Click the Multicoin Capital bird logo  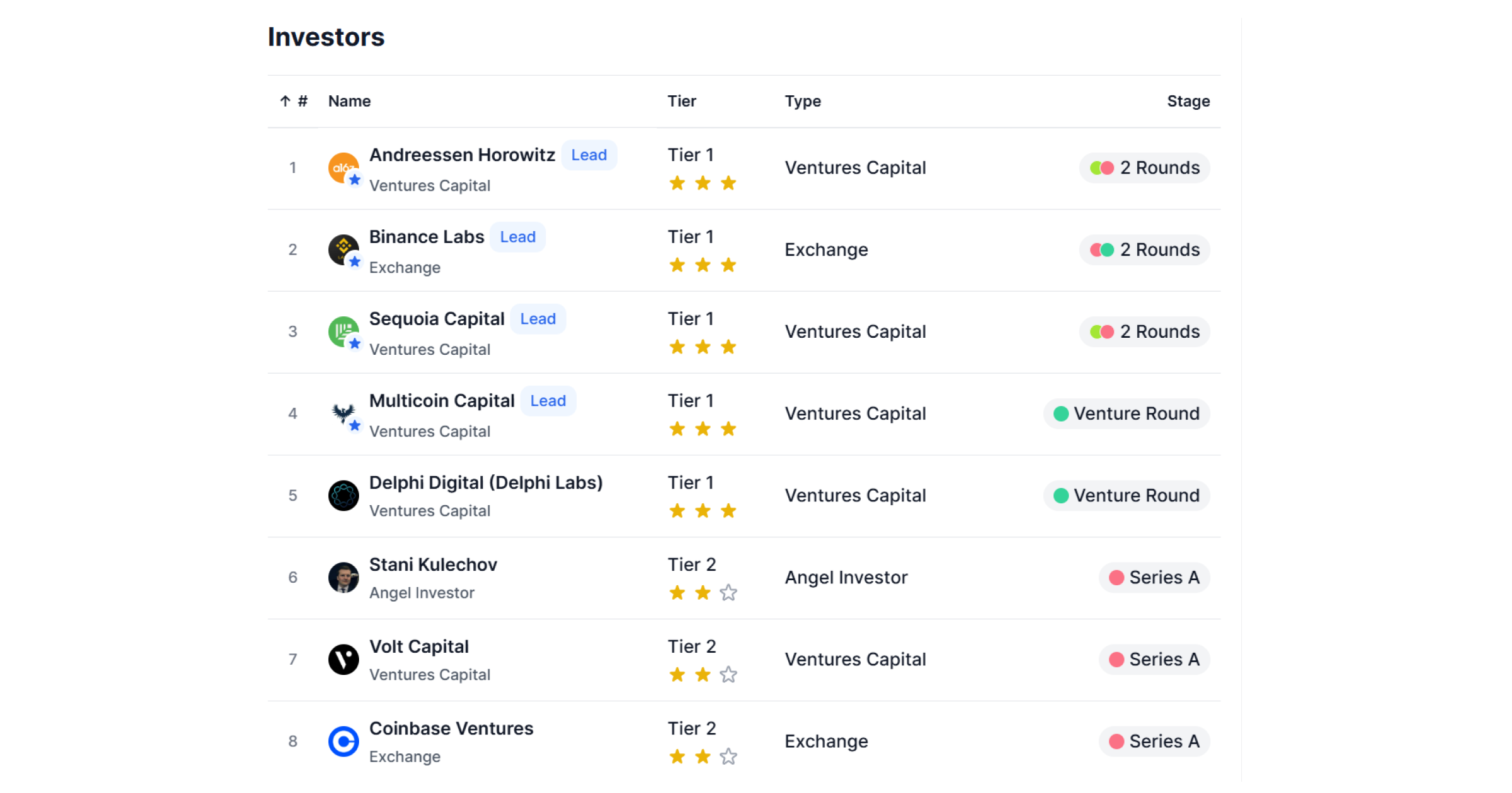tap(343, 414)
